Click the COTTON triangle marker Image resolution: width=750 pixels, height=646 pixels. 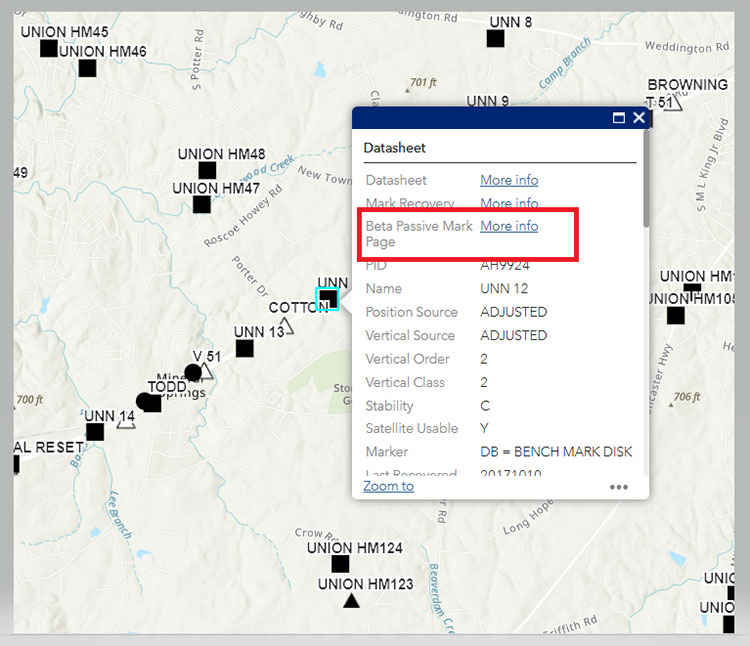pyautogui.click(x=287, y=325)
